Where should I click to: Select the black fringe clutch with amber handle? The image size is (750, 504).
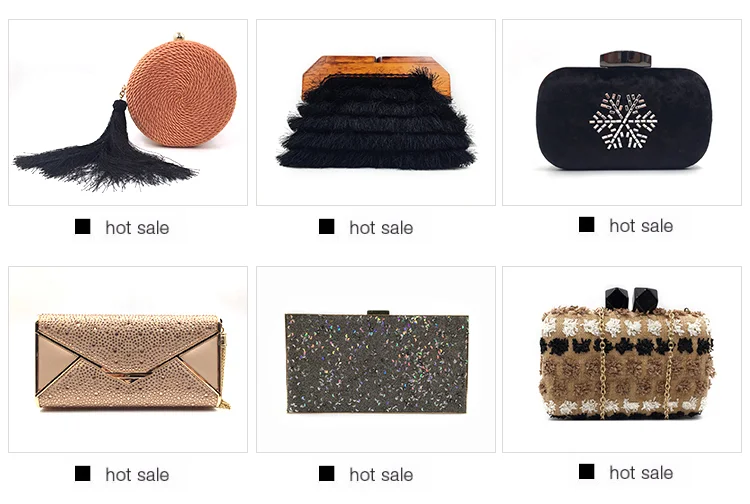376,112
